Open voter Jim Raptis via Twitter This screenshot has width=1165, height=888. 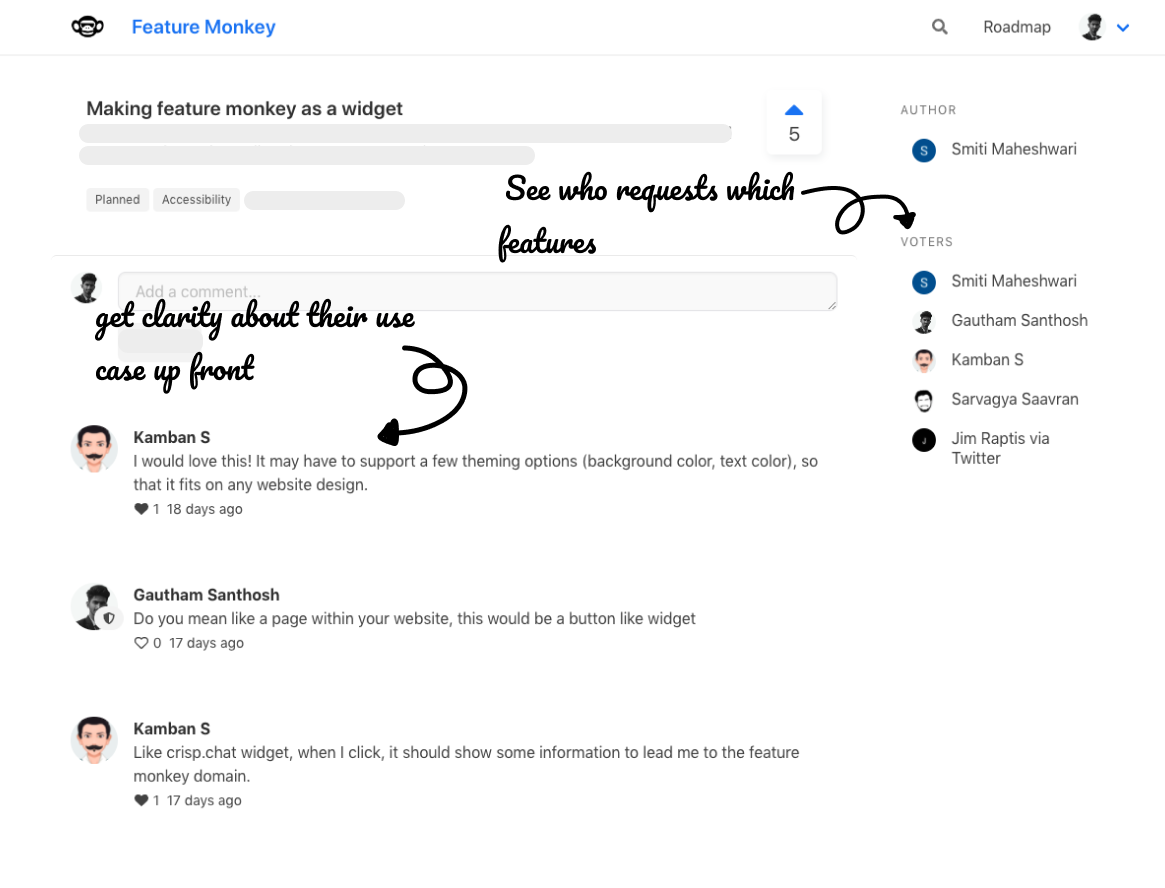[x=1001, y=448]
